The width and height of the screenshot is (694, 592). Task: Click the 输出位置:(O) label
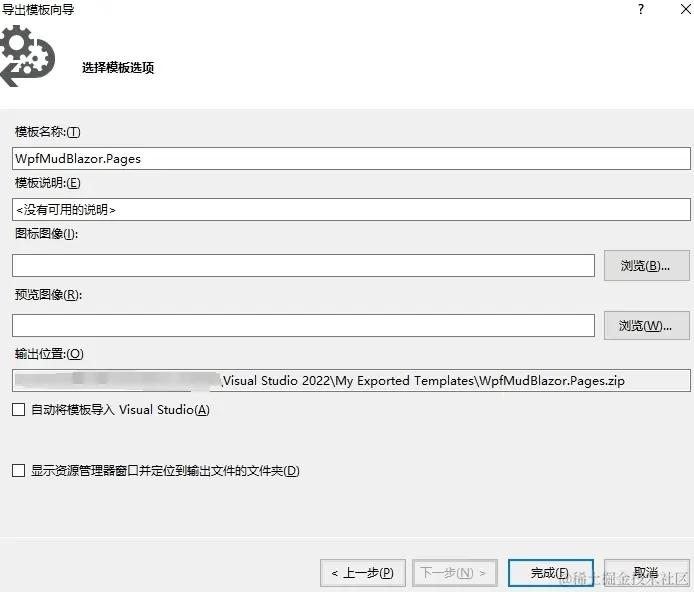click(49, 354)
